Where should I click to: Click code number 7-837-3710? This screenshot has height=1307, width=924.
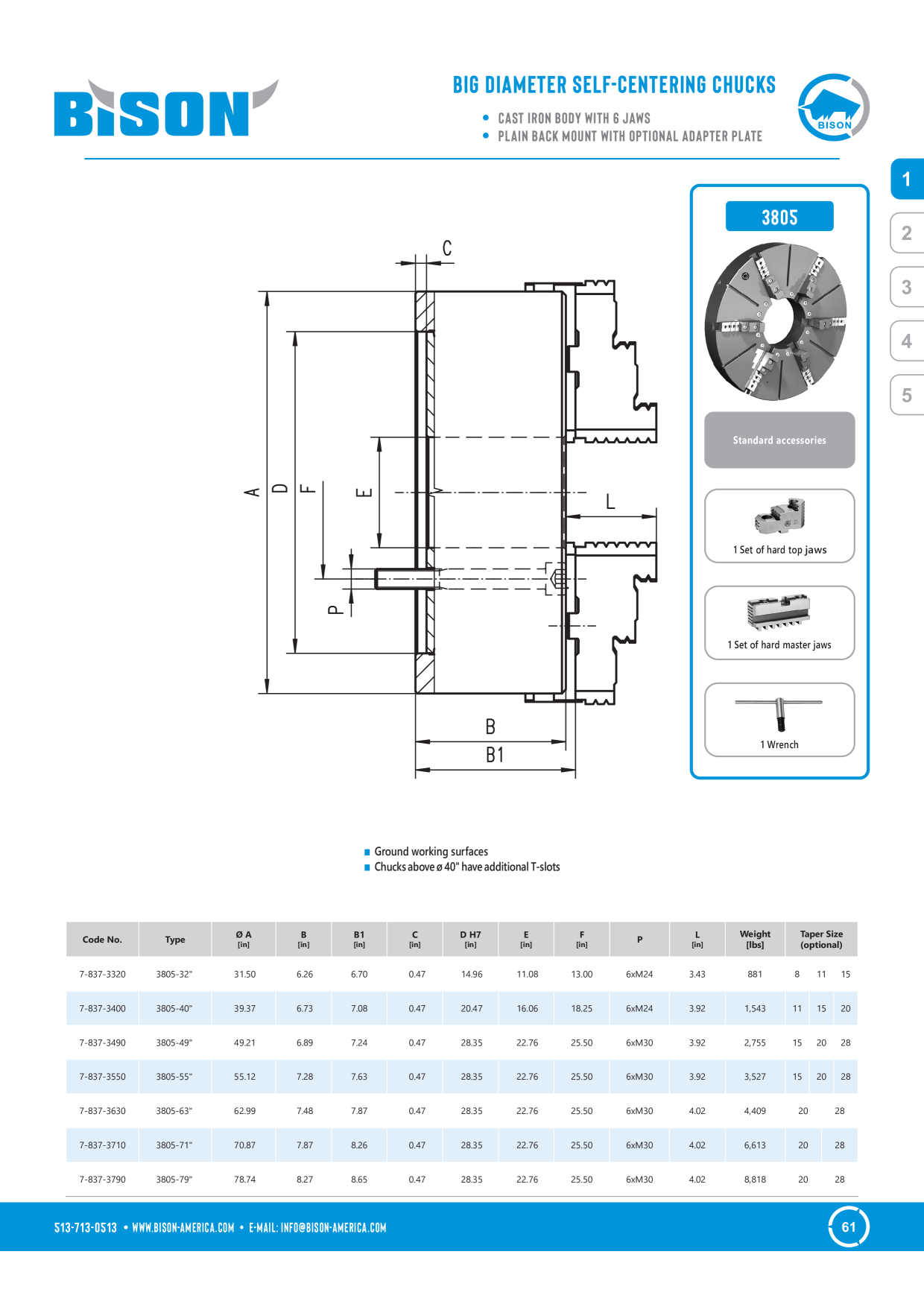(x=102, y=1145)
